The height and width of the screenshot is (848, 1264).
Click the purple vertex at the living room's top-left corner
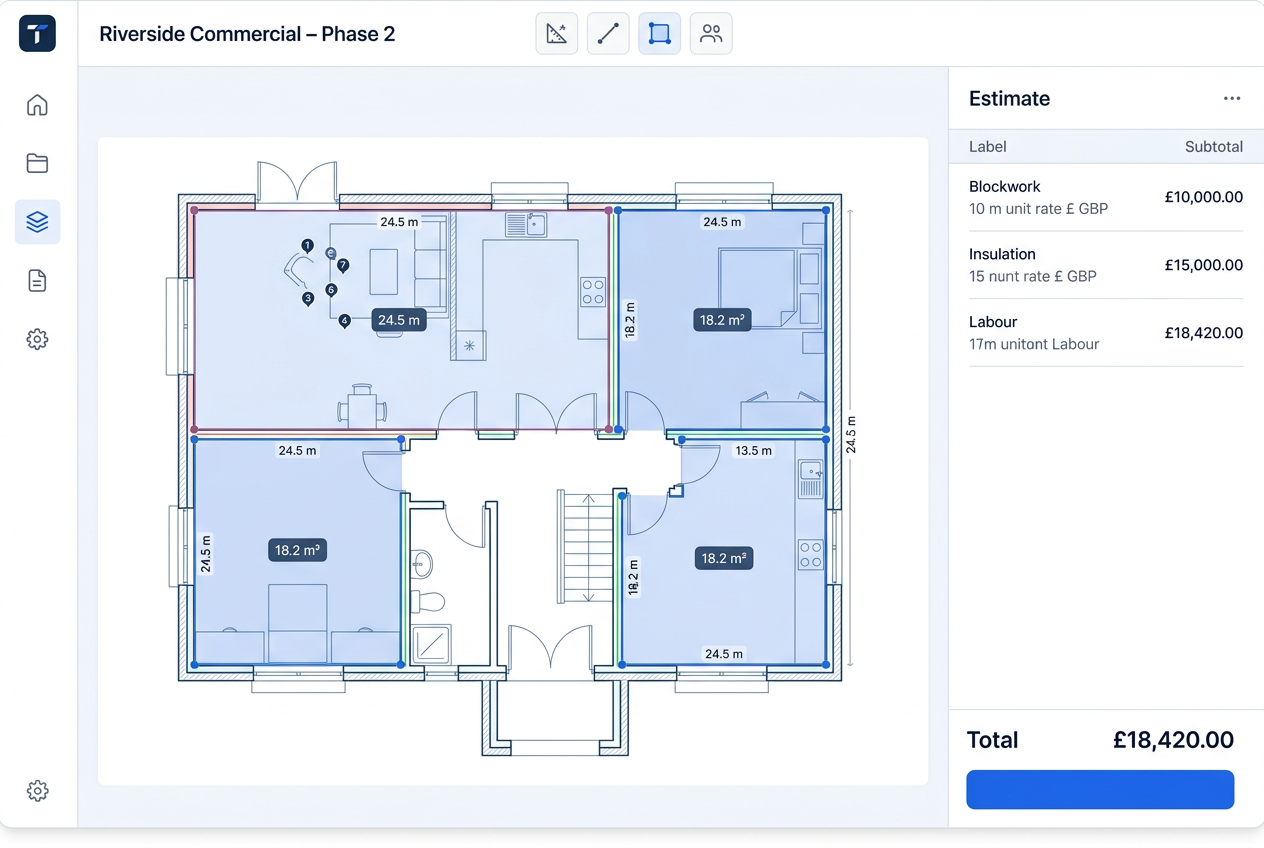[194, 210]
